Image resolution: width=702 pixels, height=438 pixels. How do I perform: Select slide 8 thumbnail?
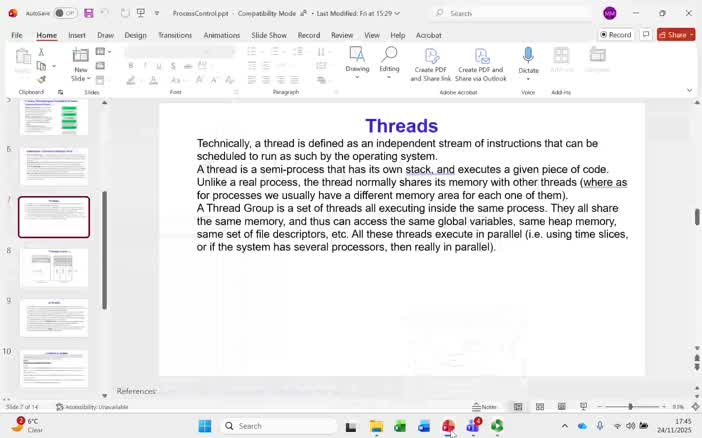click(x=54, y=267)
